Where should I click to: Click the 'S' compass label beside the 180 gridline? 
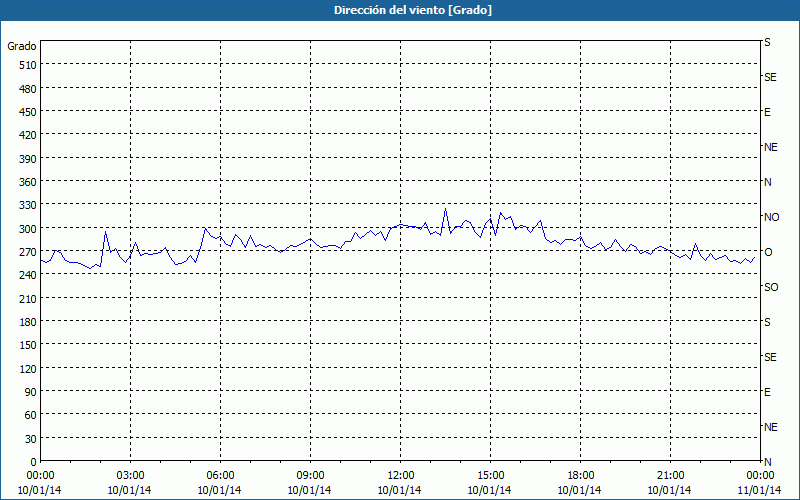click(x=767, y=322)
